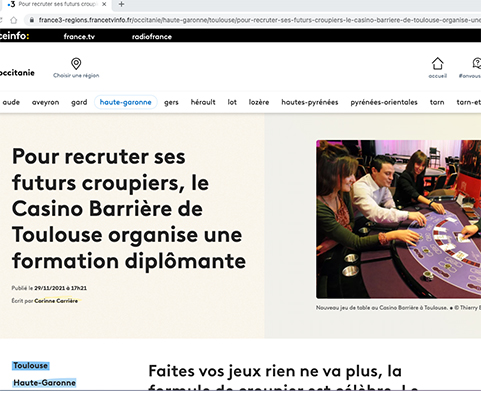The image size is (481, 400).
Task: Open a new browser tab with plus
Action: 121,4
